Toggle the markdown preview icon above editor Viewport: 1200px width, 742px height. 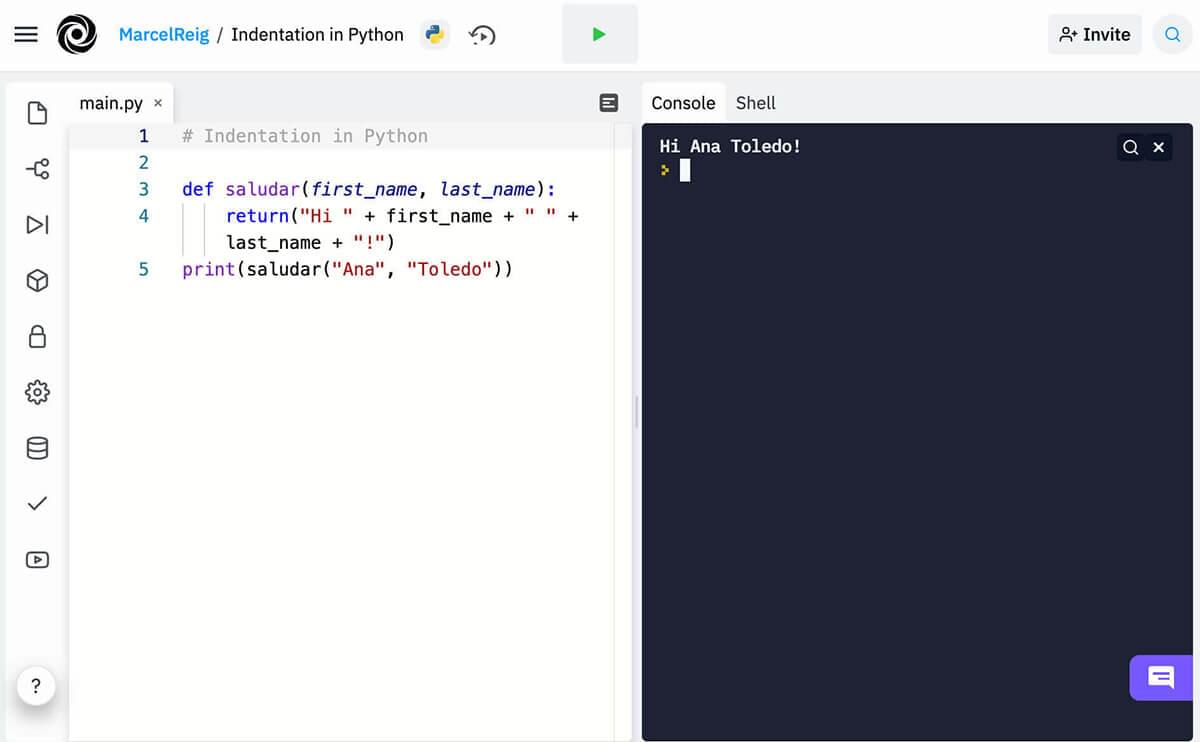pyautogui.click(x=609, y=103)
